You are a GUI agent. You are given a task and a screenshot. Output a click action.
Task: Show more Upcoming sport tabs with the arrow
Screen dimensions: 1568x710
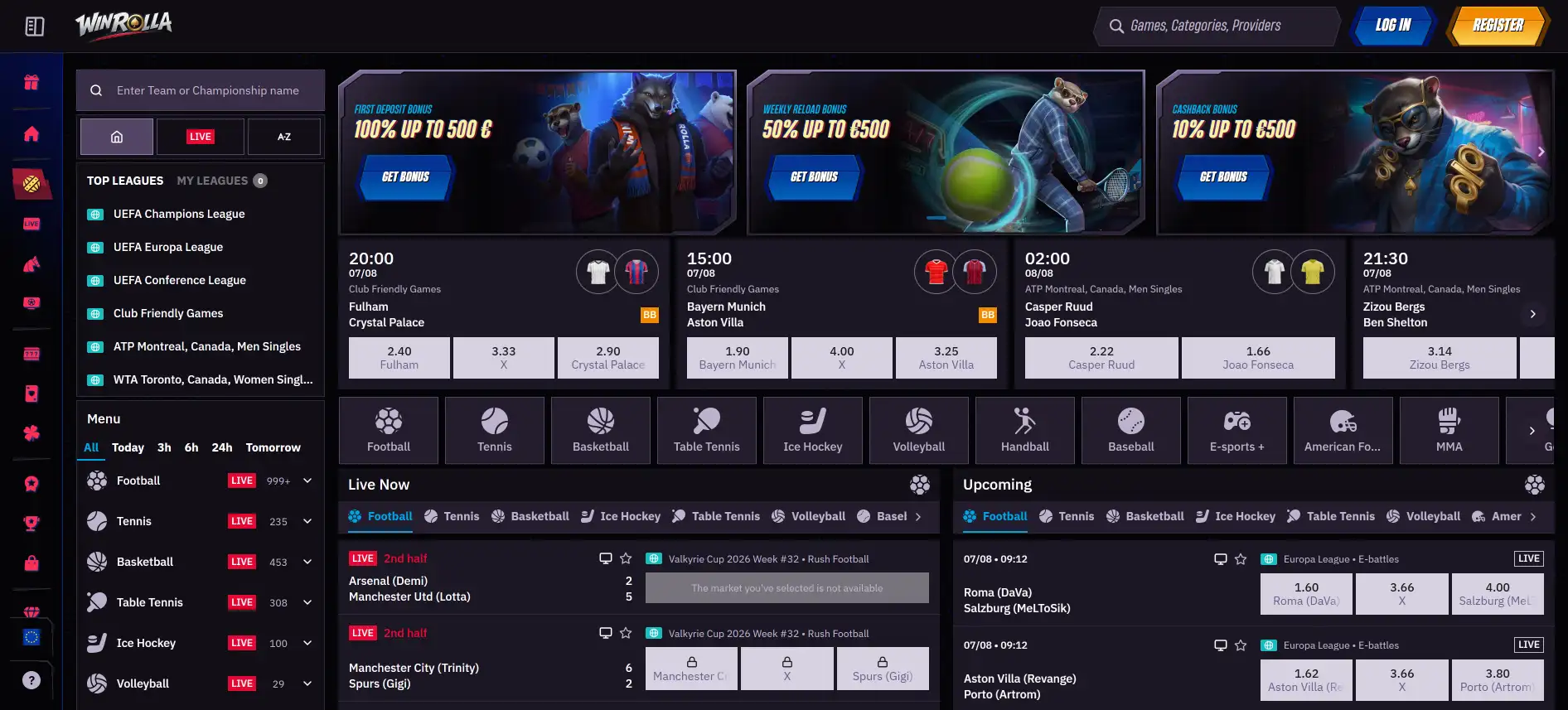[x=1533, y=517]
